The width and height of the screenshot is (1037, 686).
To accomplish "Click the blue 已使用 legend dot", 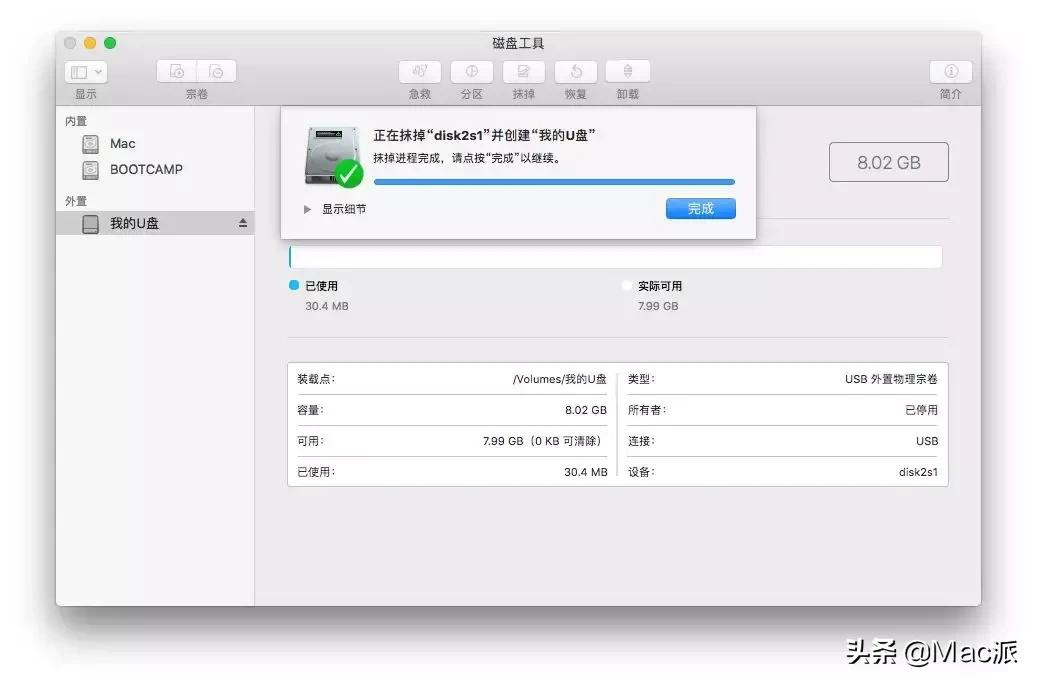I will point(294,285).
